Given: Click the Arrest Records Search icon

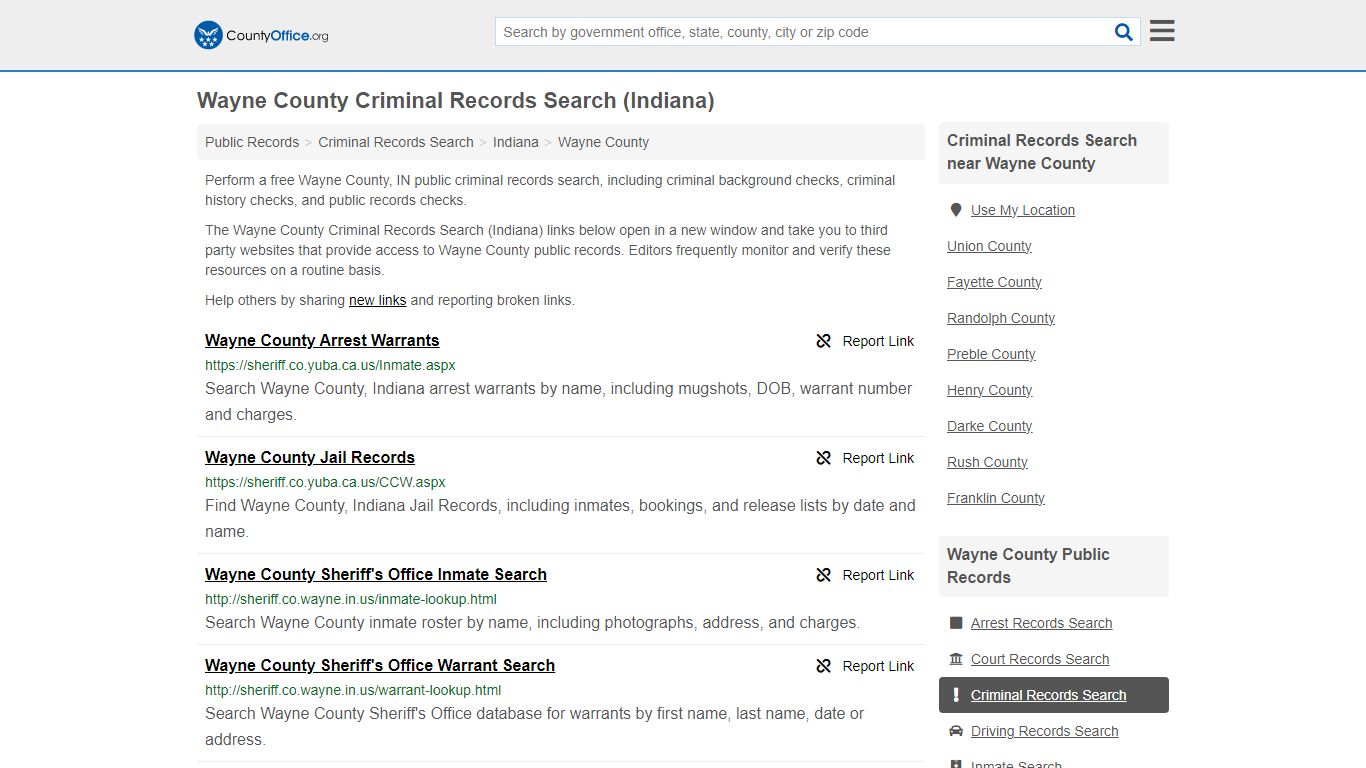Looking at the screenshot, I should pos(956,623).
